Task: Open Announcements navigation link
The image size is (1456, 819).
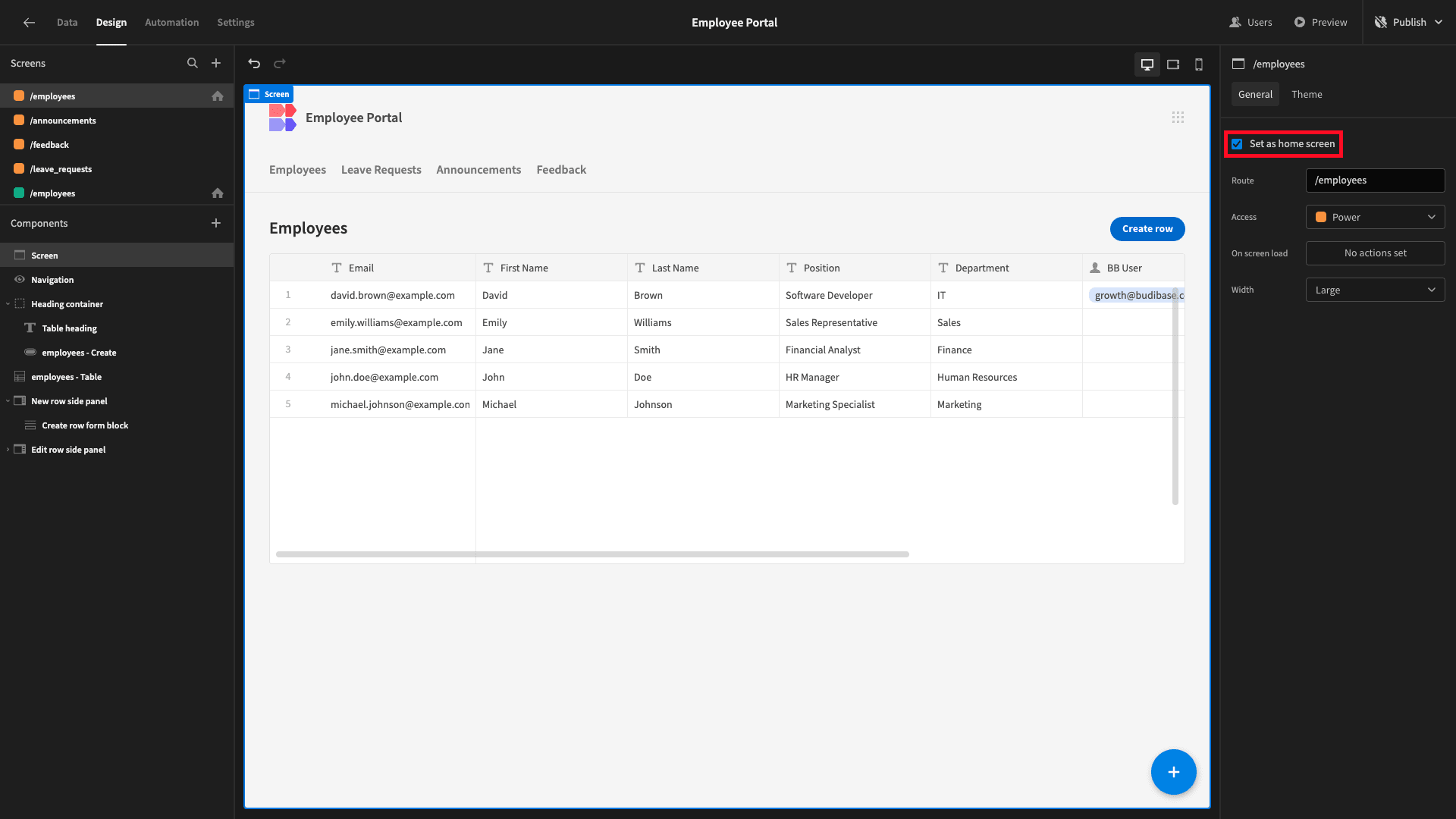Action: coord(479,170)
